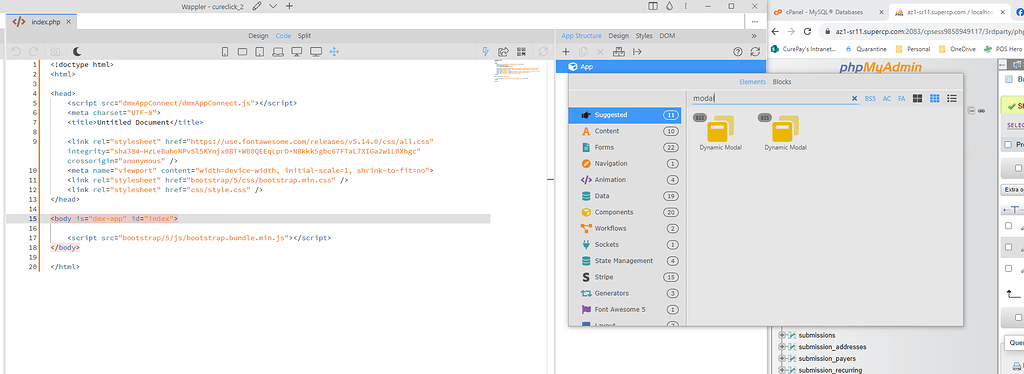Viewport: 1024px width, 374px height.
Task: Click the App Structure tree hierarchy icon
Action: coord(619,52)
